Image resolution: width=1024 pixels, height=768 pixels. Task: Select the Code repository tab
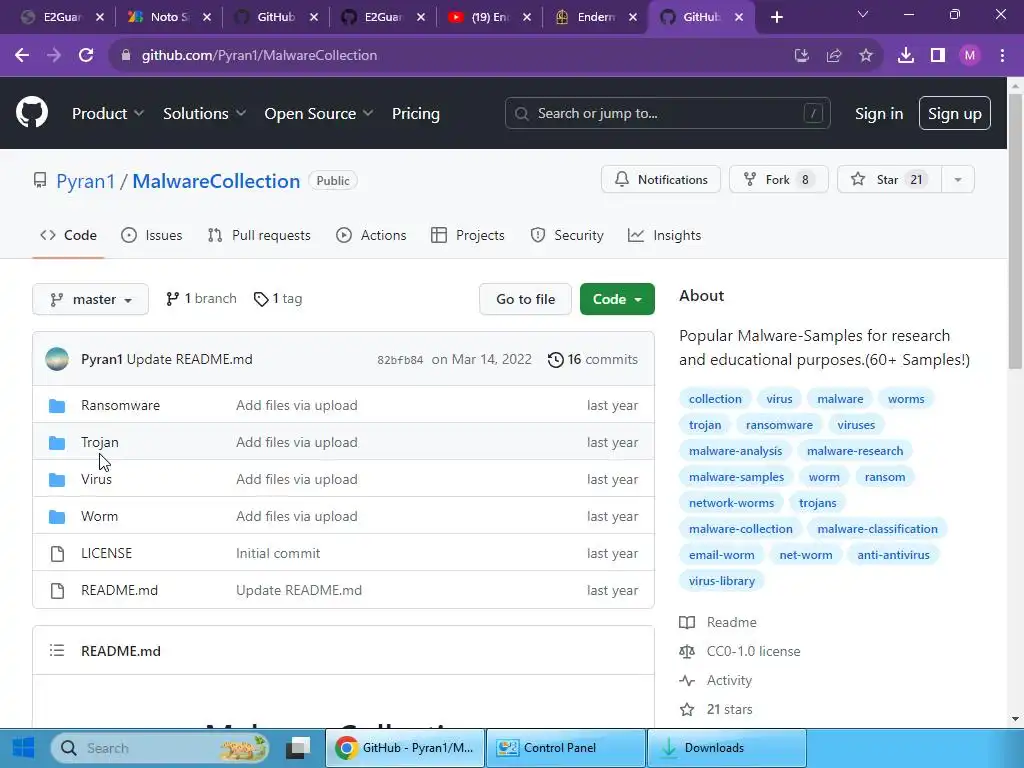(68, 235)
